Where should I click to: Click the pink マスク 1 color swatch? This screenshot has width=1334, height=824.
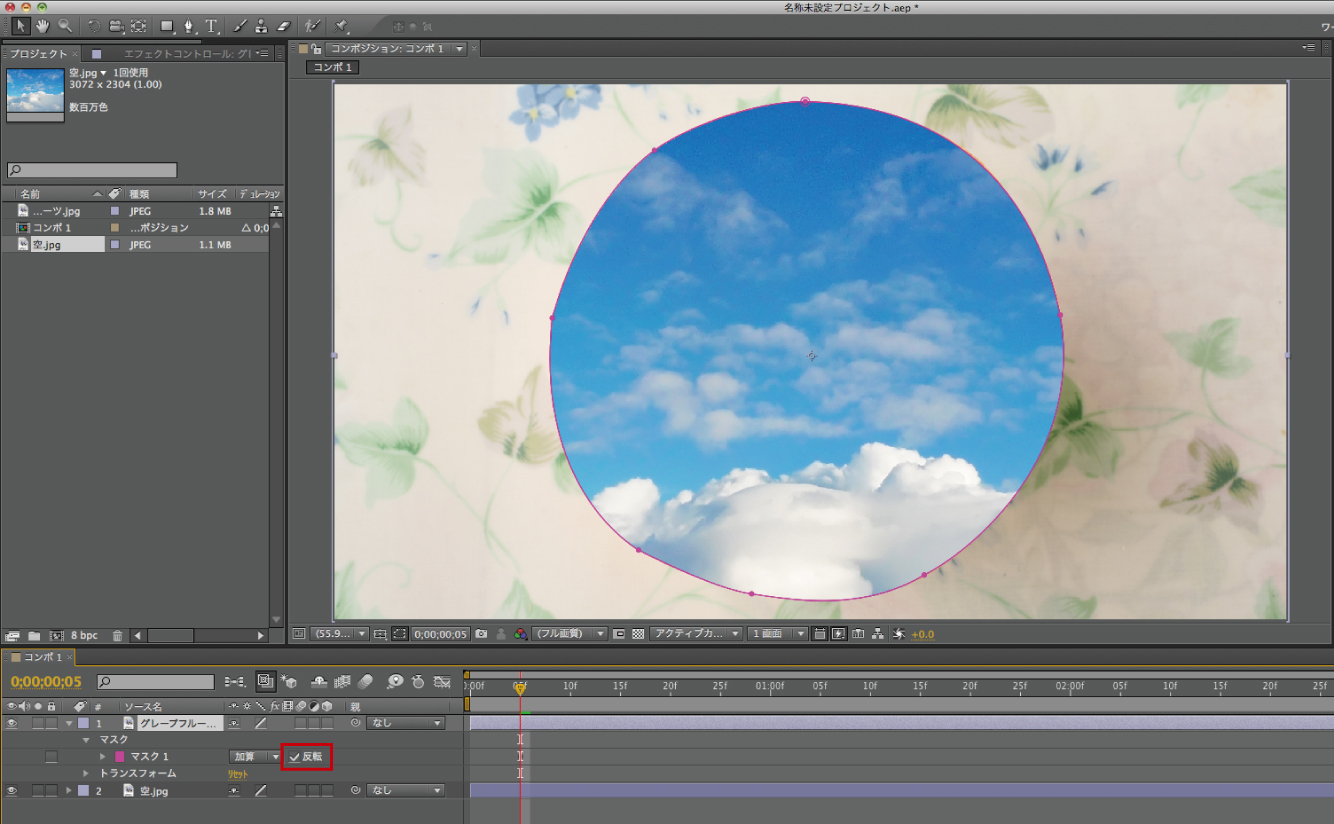coord(120,757)
